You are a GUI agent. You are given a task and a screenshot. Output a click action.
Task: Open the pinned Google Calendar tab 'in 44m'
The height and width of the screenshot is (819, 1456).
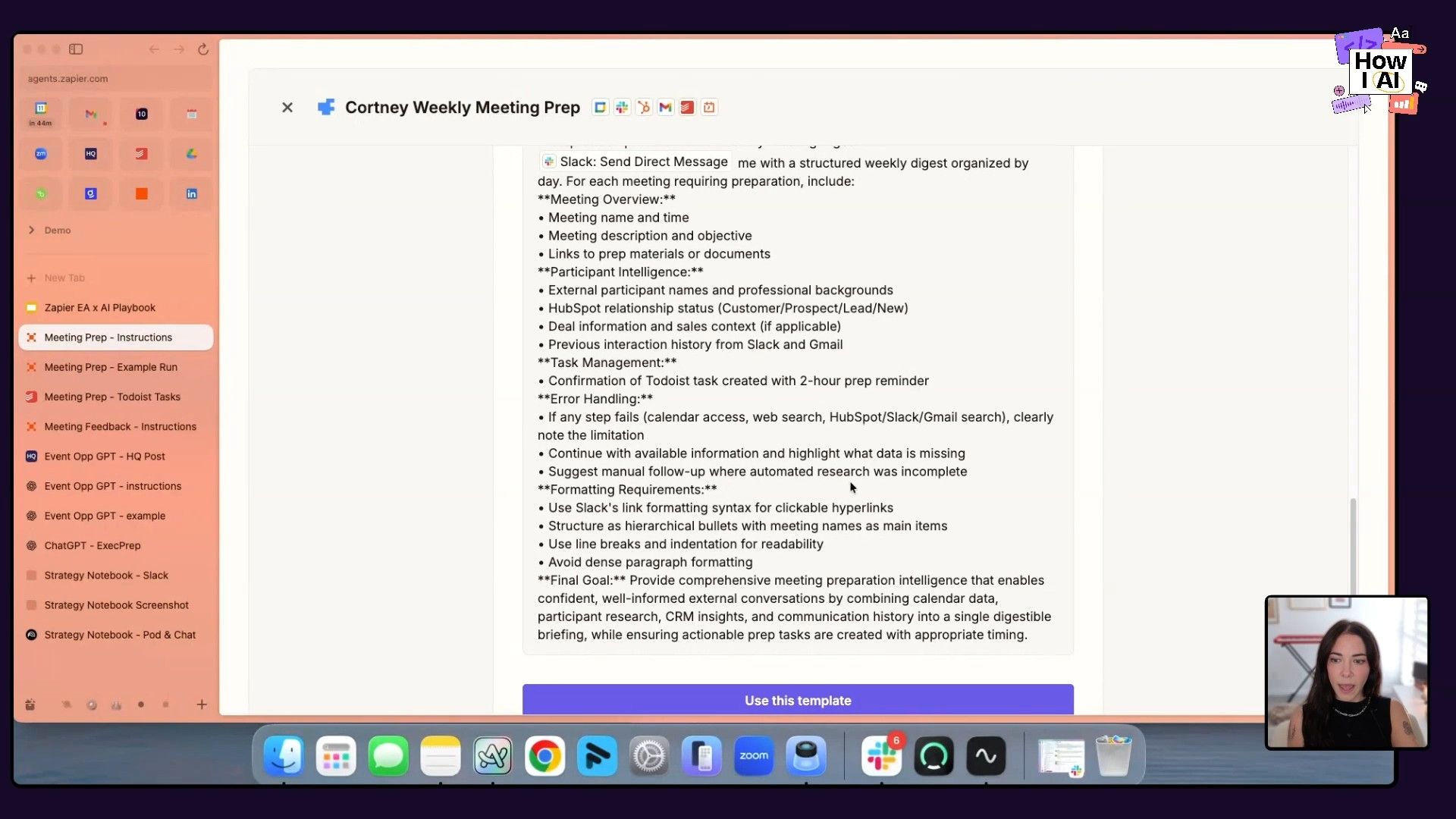pyautogui.click(x=41, y=114)
